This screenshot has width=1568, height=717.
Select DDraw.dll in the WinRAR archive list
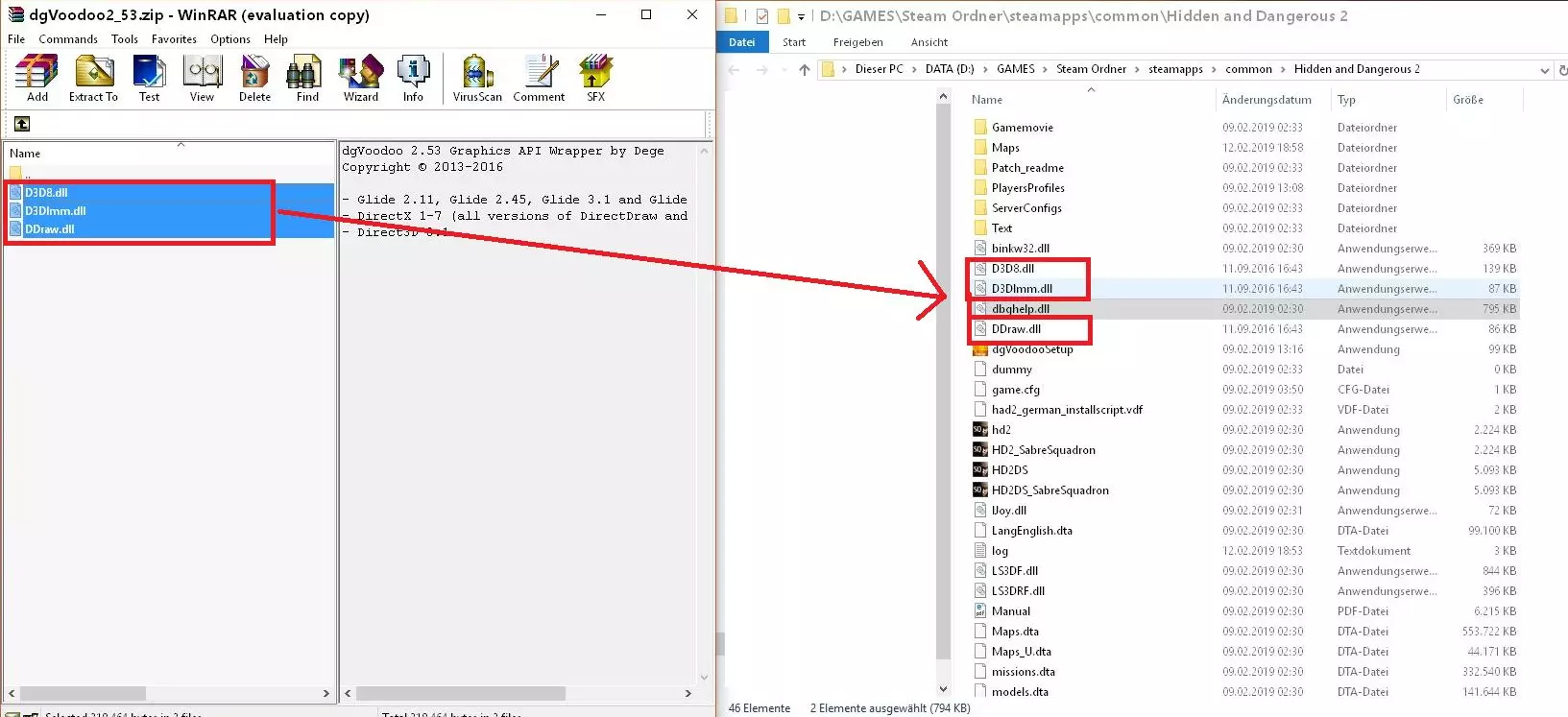[170, 229]
